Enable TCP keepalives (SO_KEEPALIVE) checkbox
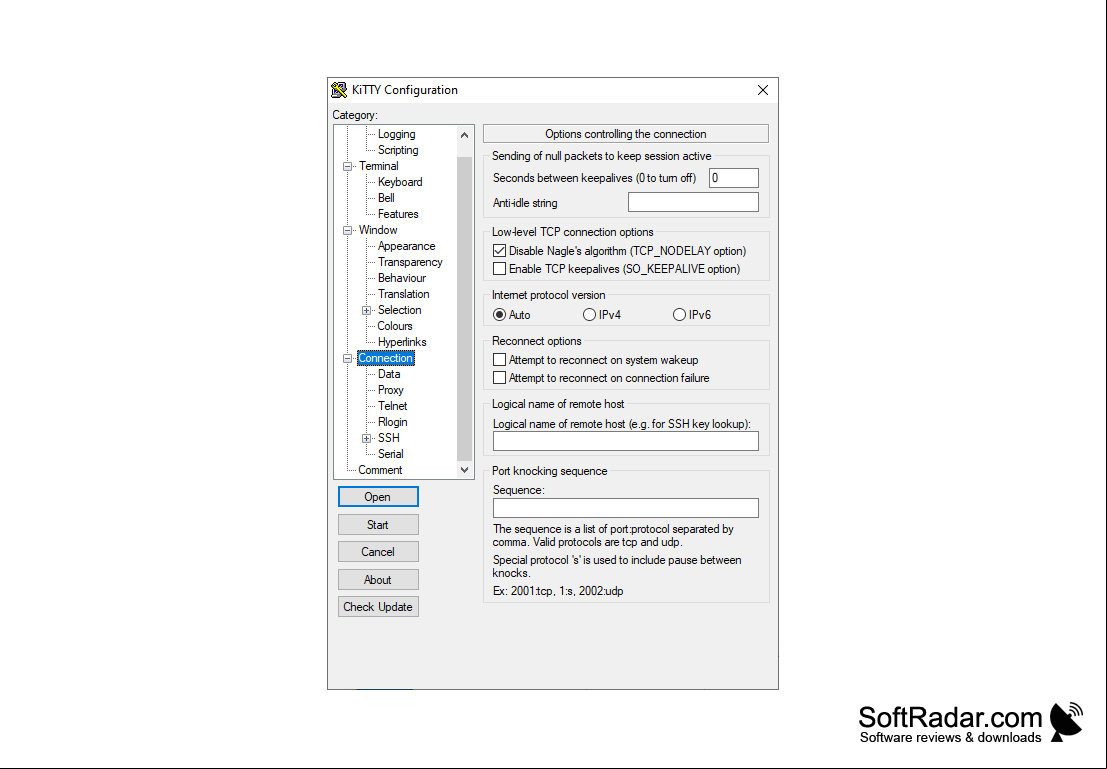This screenshot has width=1107, height=769. click(500, 269)
